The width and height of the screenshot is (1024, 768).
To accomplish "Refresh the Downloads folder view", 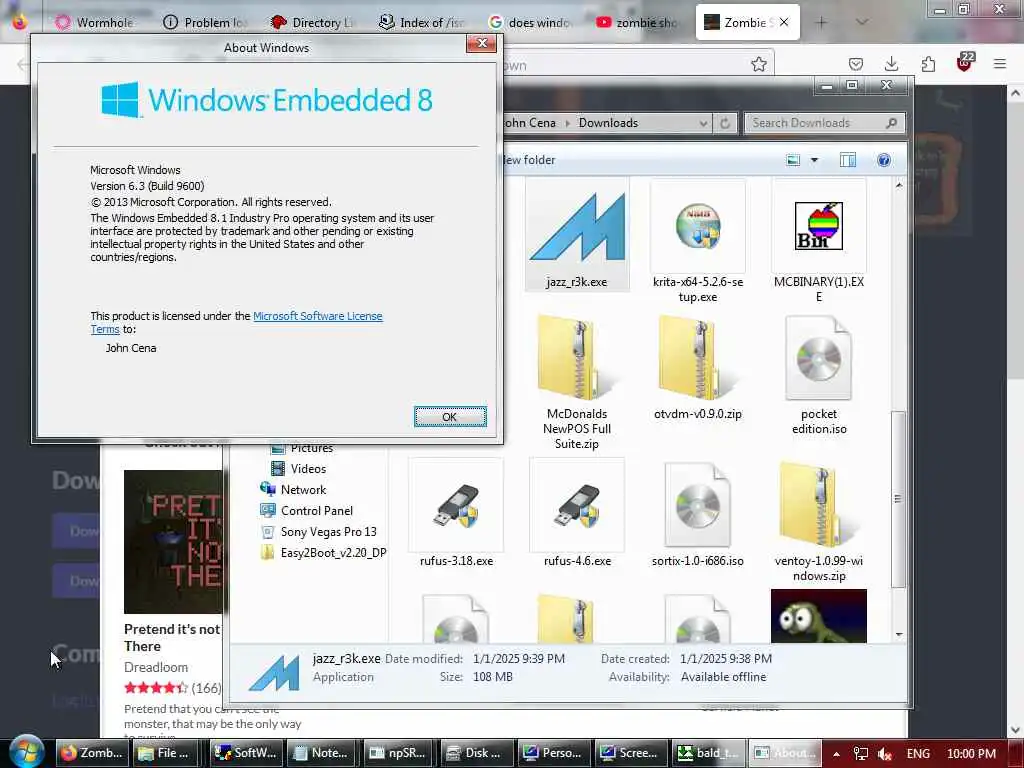I will (725, 123).
